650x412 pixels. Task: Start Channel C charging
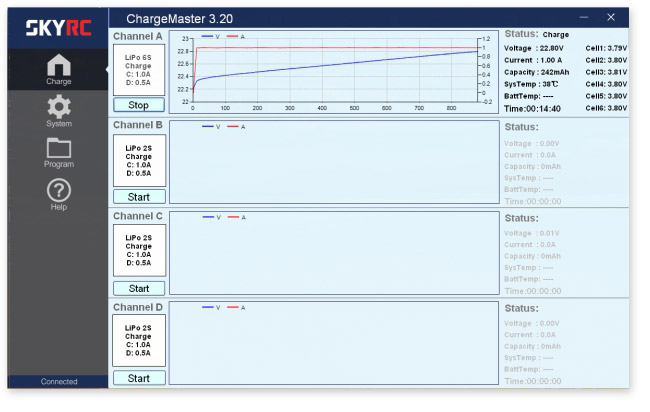(139, 288)
